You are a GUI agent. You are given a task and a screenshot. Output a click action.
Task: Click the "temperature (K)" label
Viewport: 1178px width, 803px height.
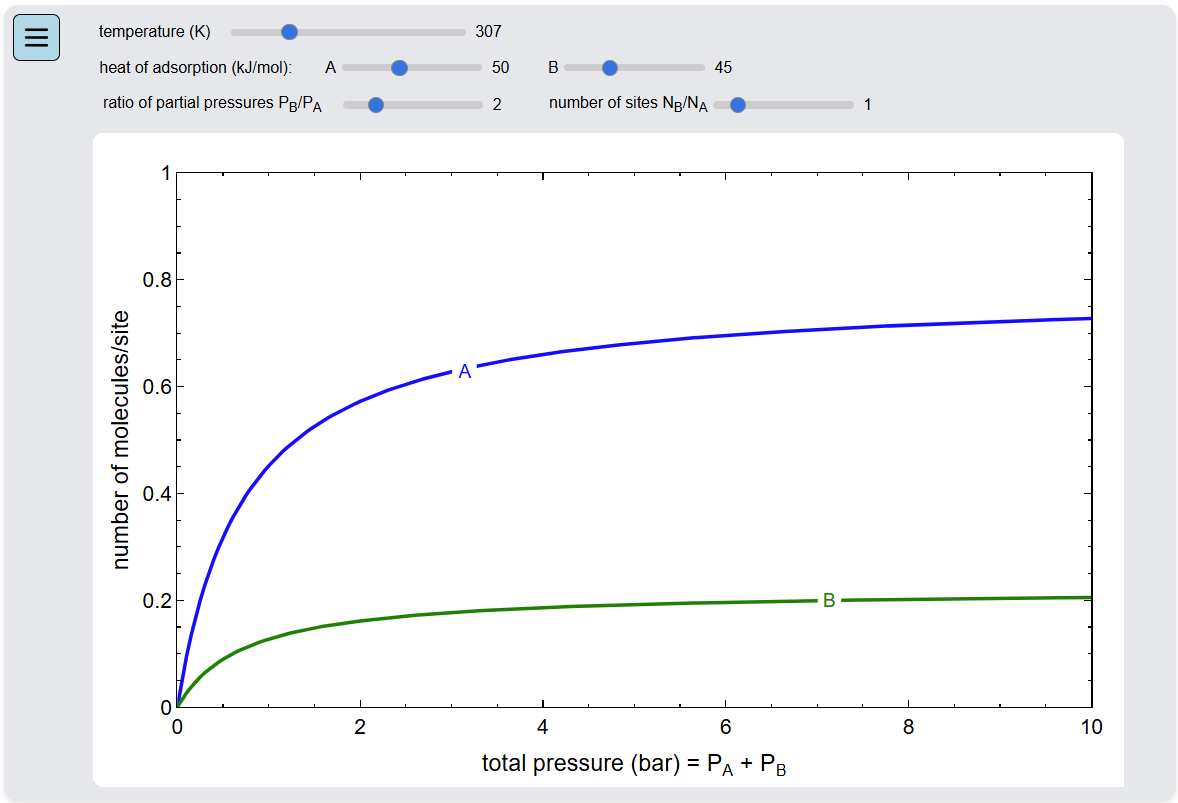pyautogui.click(x=155, y=32)
